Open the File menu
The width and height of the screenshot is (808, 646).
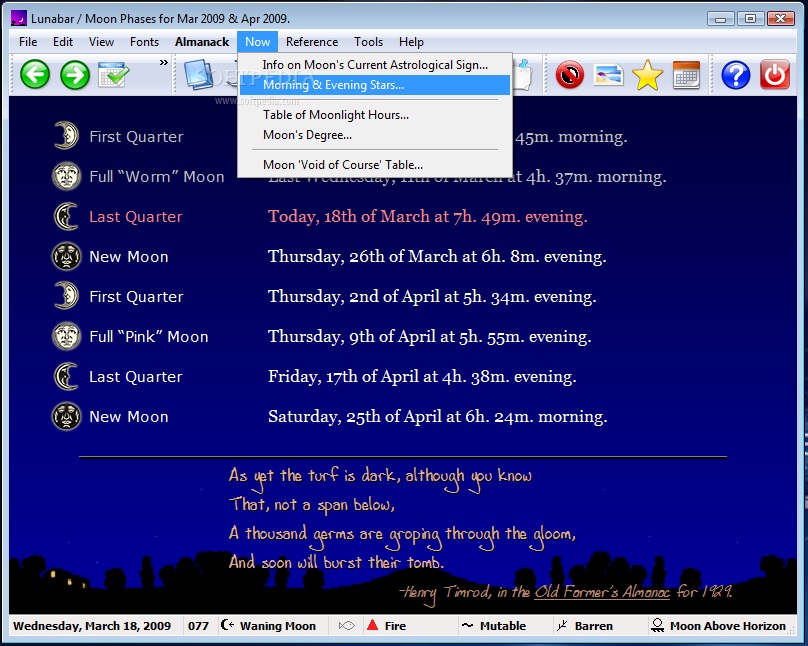[28, 42]
